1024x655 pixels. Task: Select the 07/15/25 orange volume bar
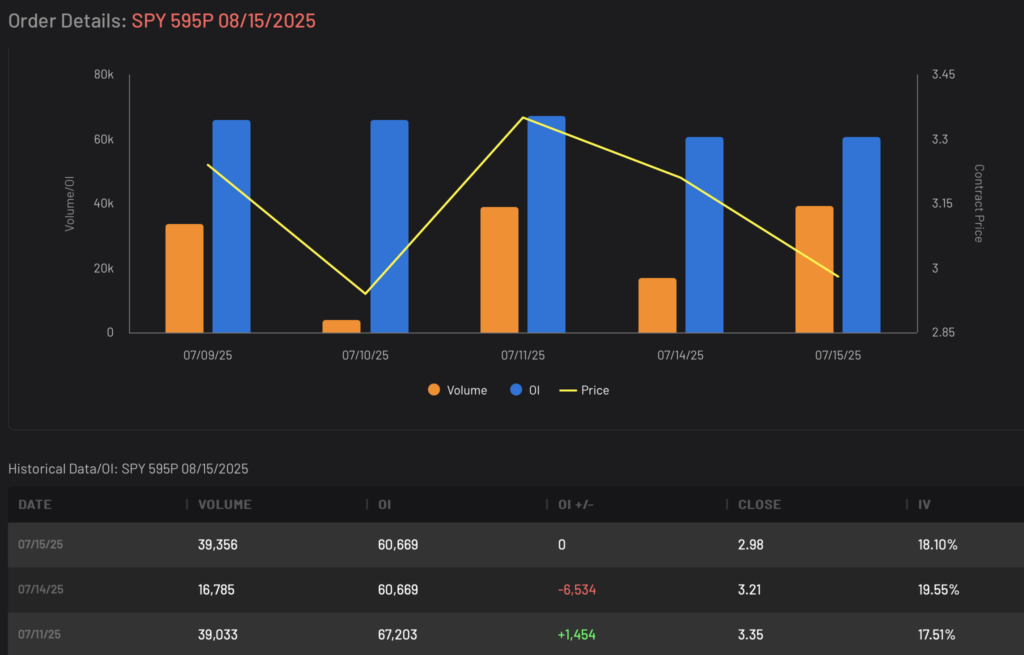click(x=814, y=270)
